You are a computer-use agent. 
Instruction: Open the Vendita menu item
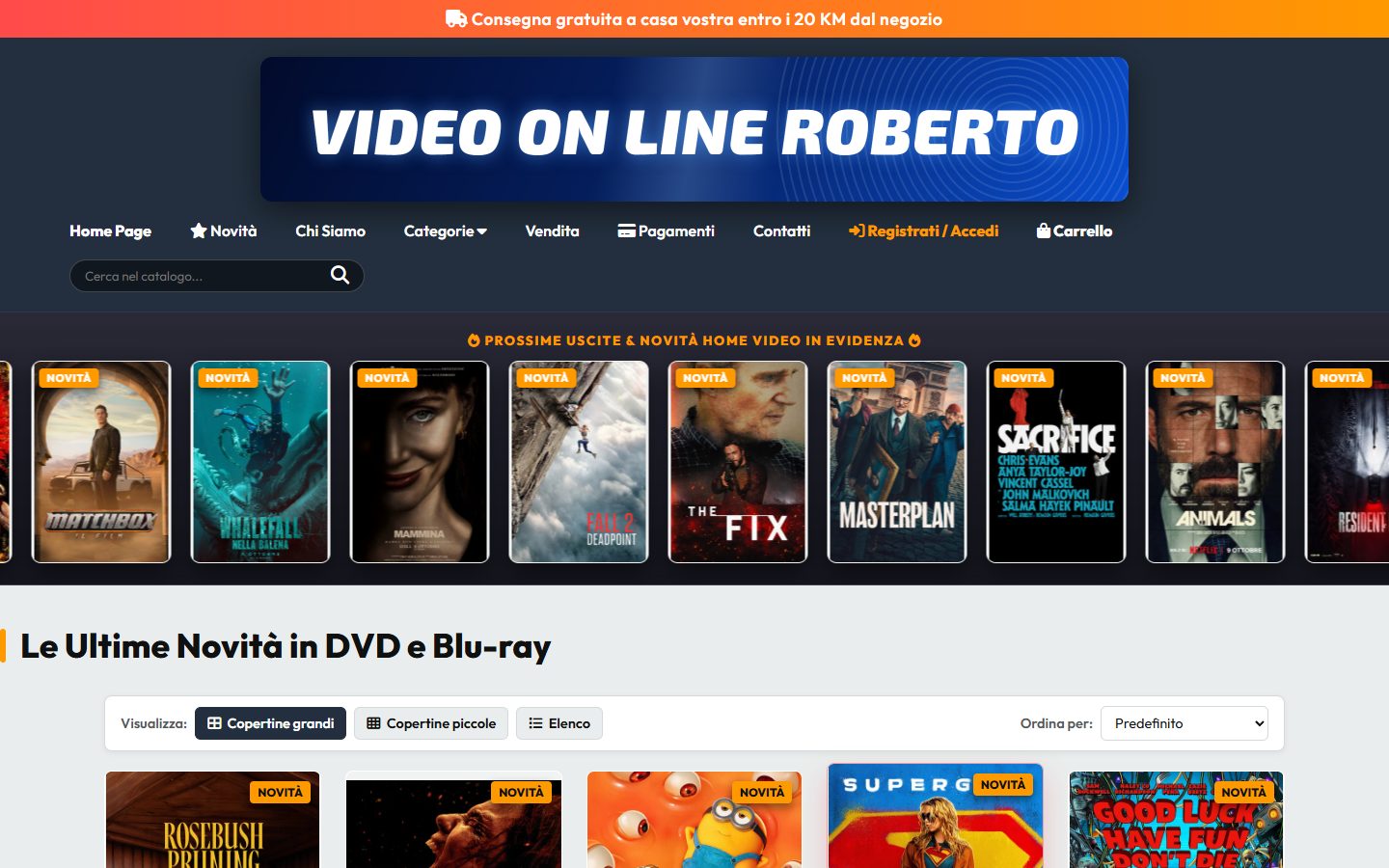click(553, 231)
